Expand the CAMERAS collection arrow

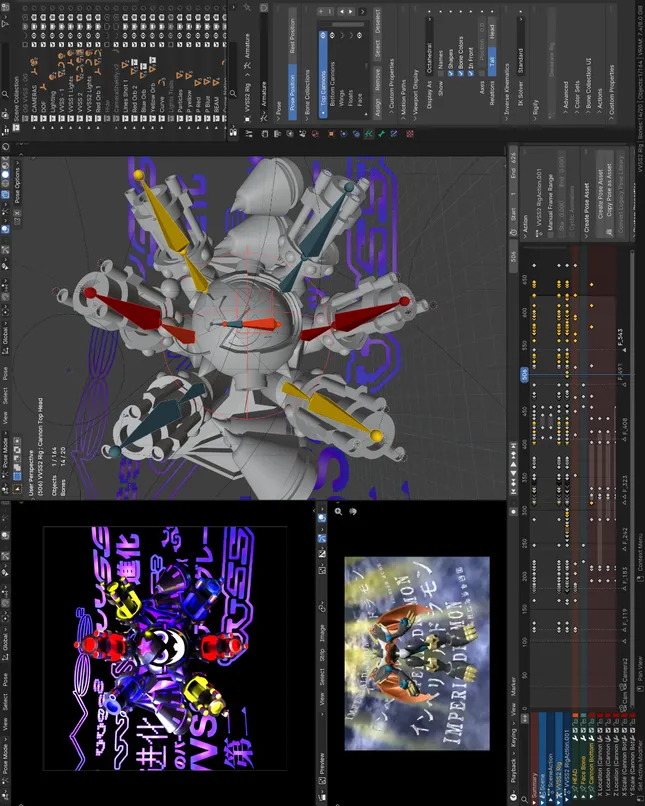pos(34,128)
